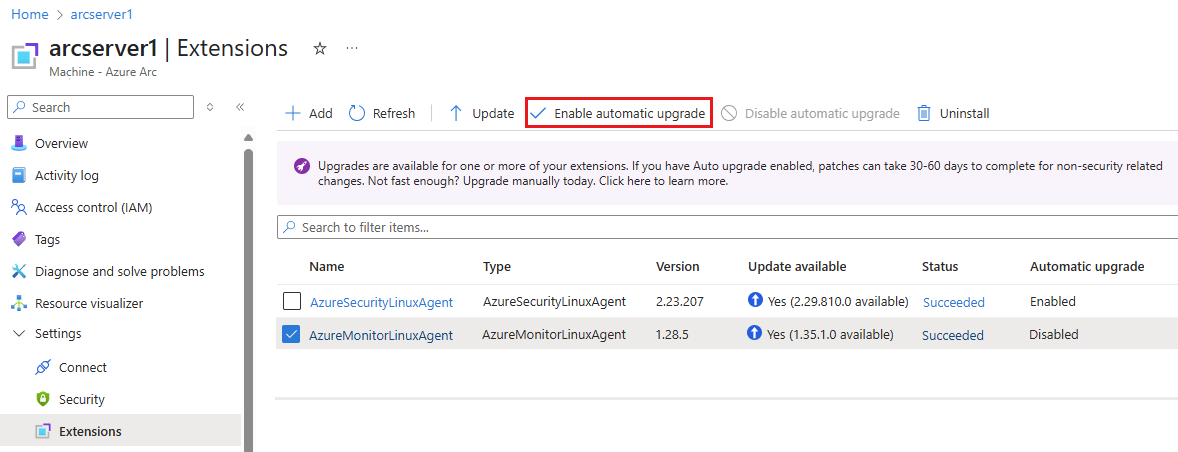Select Connect in the Settings menu
This screenshot has height=452, width=1178.
pyautogui.click(x=82, y=367)
